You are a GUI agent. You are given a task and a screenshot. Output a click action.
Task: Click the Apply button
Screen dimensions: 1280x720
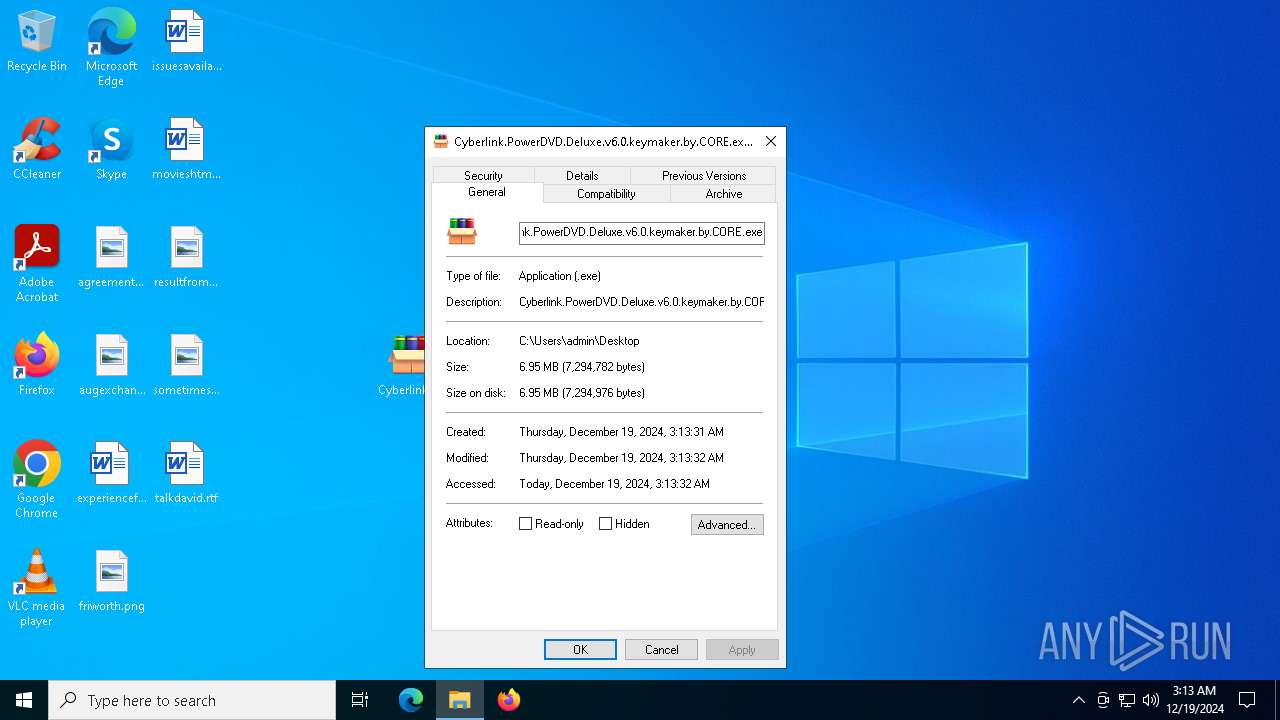pyautogui.click(x=742, y=650)
